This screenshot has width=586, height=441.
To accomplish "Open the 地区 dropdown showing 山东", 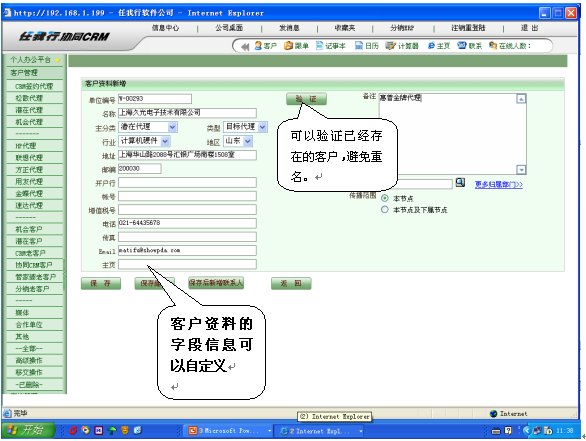I will pyautogui.click(x=238, y=141).
